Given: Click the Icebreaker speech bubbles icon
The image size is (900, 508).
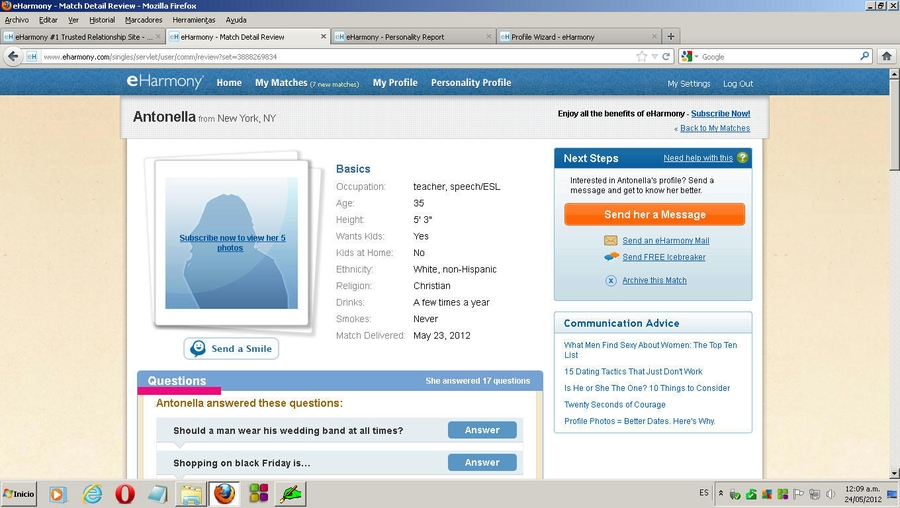Looking at the screenshot, I should tap(611, 257).
